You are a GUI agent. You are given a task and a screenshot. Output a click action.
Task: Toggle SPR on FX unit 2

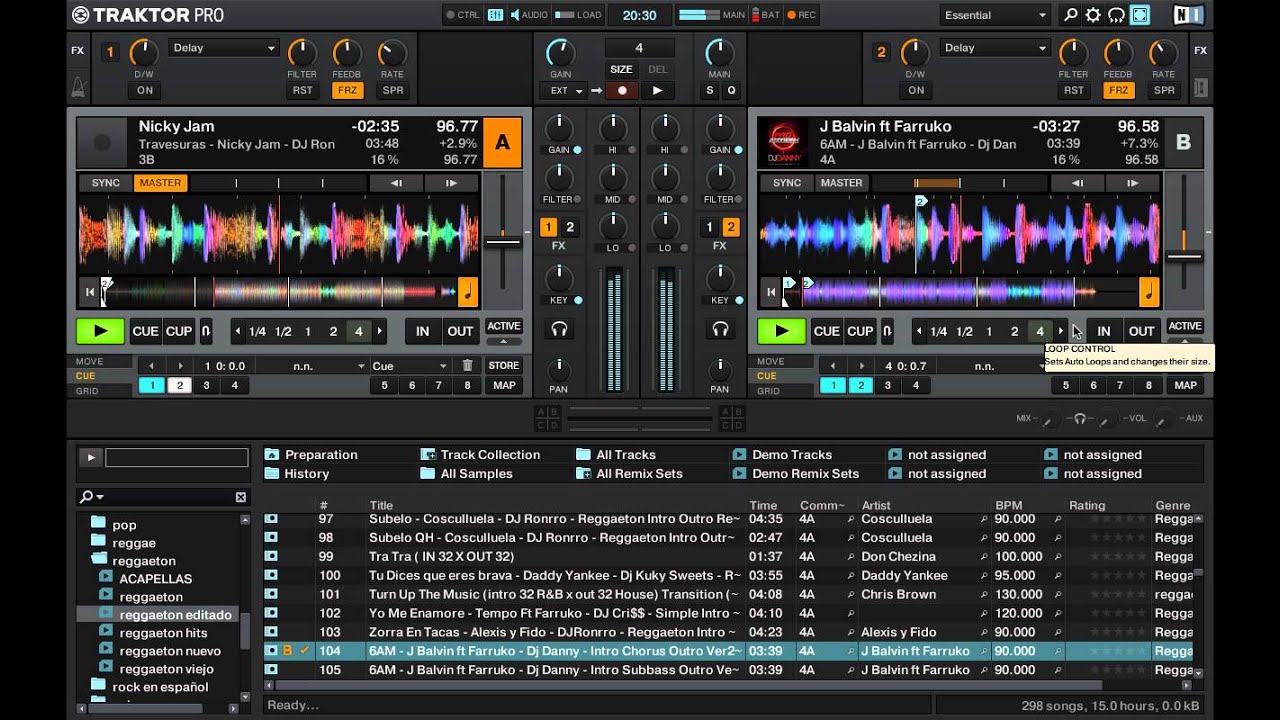pyautogui.click(x=1164, y=90)
